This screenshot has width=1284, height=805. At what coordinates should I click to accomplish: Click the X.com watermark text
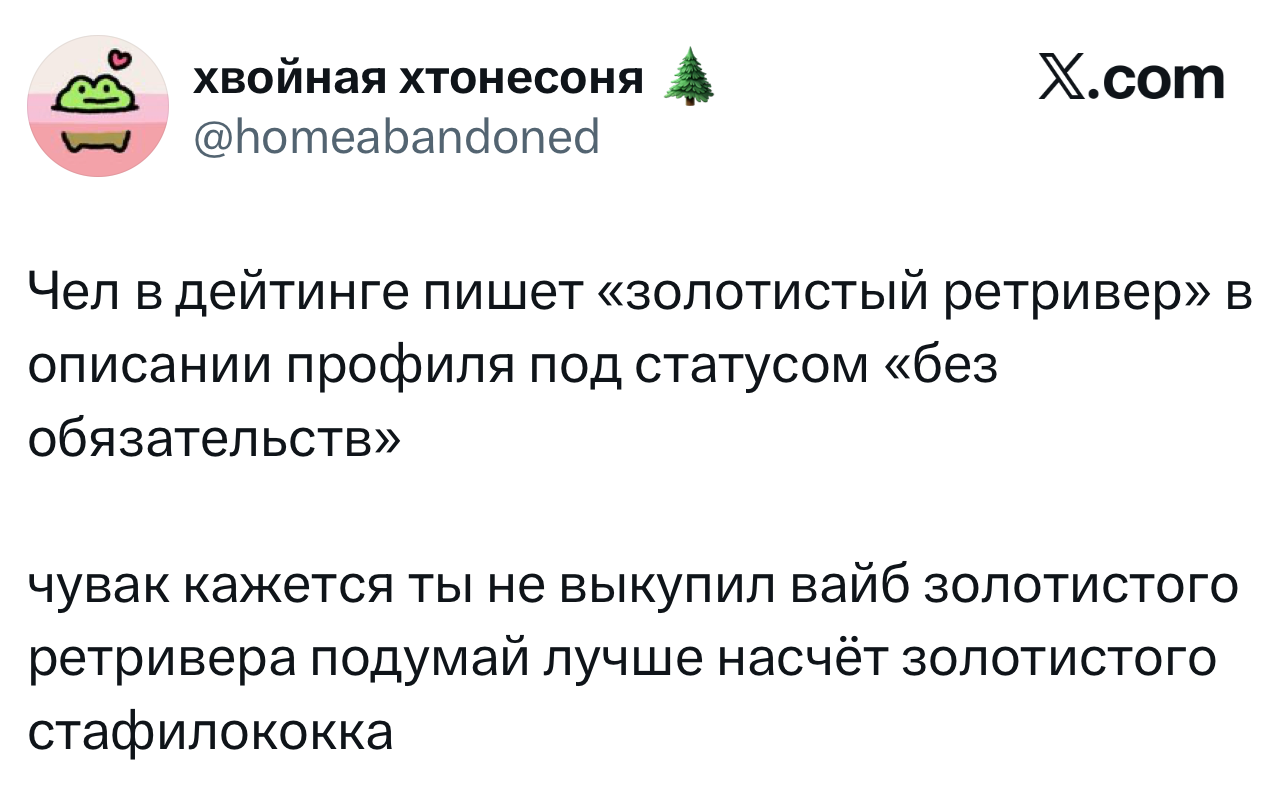point(1132,79)
